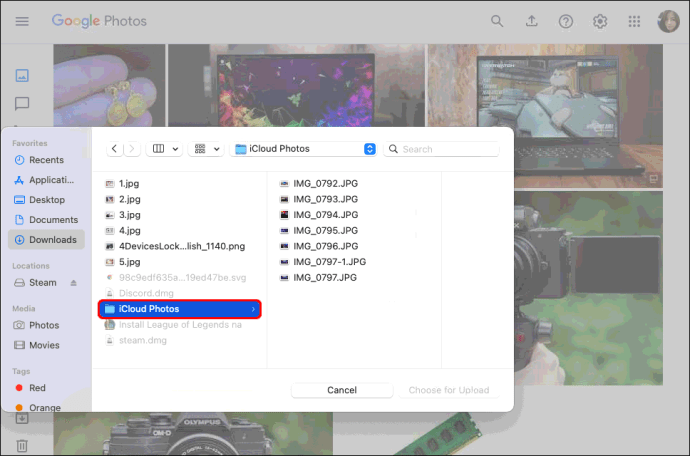Open the gold earrings photo thumbnail

click(x=109, y=85)
